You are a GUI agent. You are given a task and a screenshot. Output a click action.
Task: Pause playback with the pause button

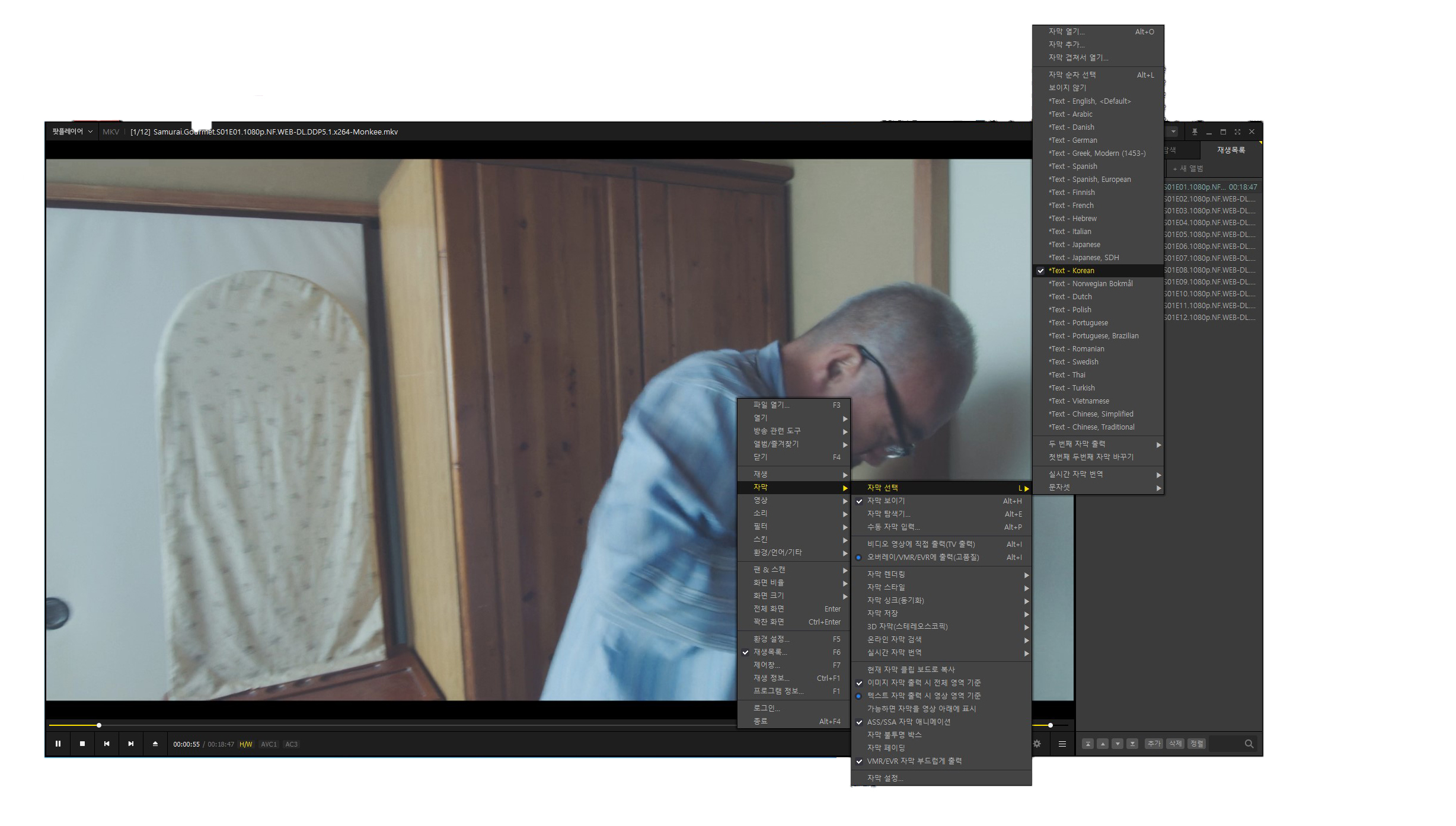pos(58,744)
